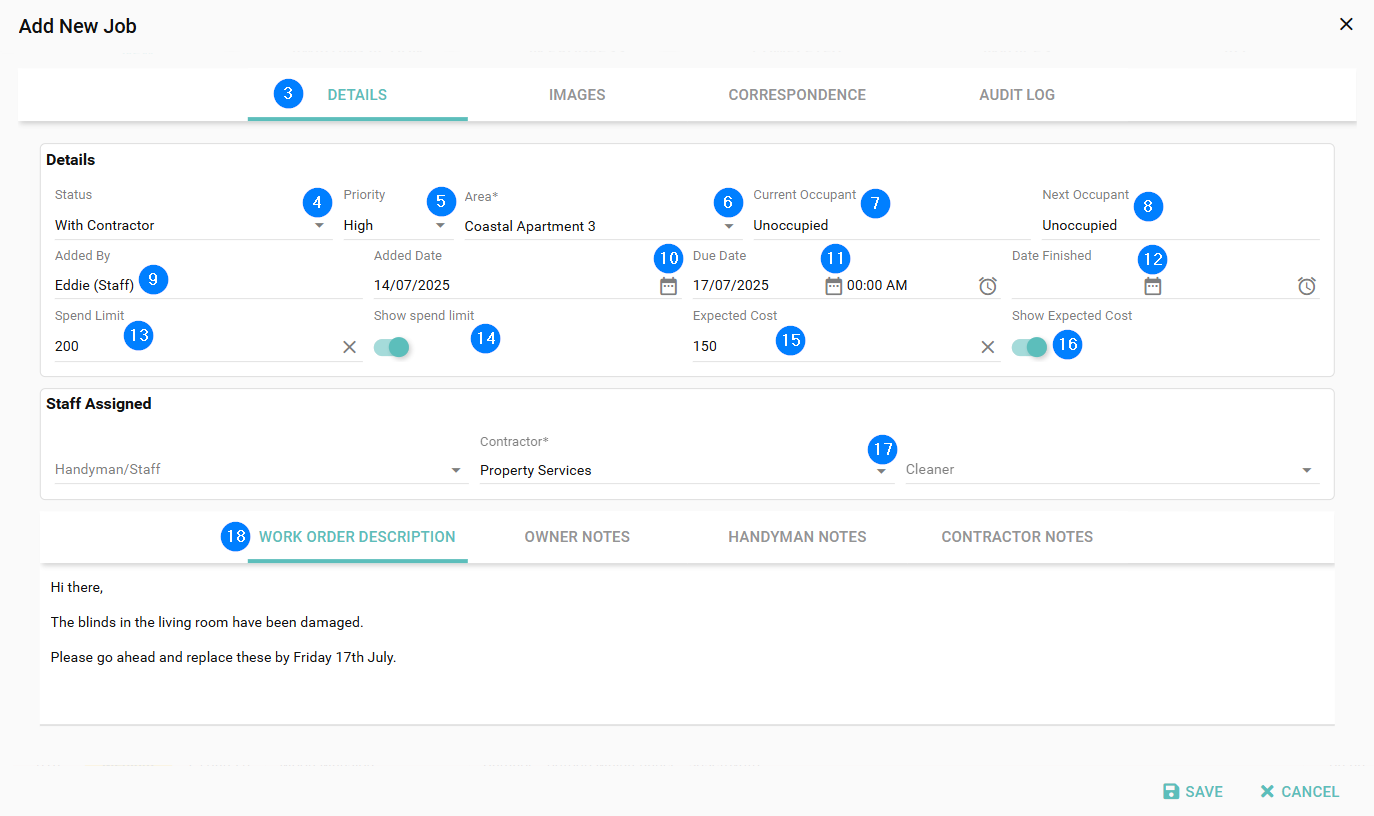This screenshot has height=816, width=1374.
Task: Open the Contractor Notes tab
Action: tap(1016, 537)
